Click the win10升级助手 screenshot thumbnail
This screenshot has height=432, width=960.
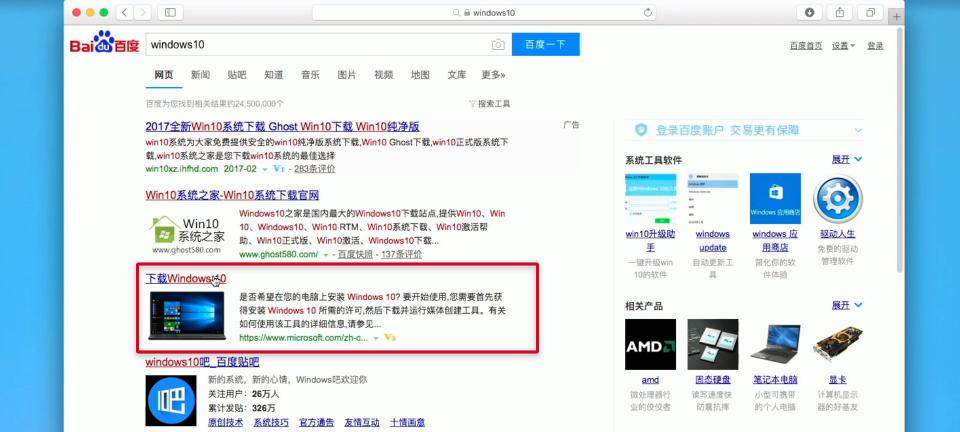coord(650,198)
